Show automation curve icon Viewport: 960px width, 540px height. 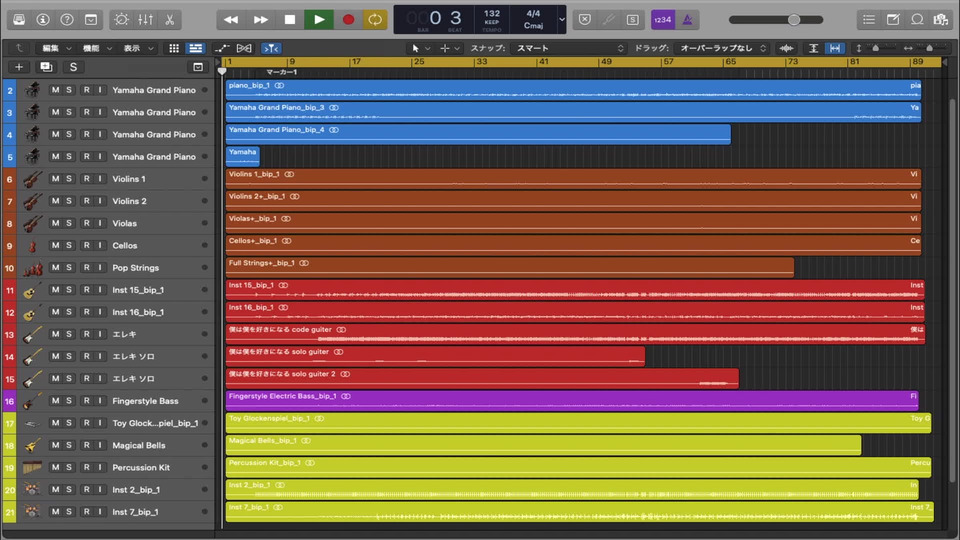(x=222, y=48)
